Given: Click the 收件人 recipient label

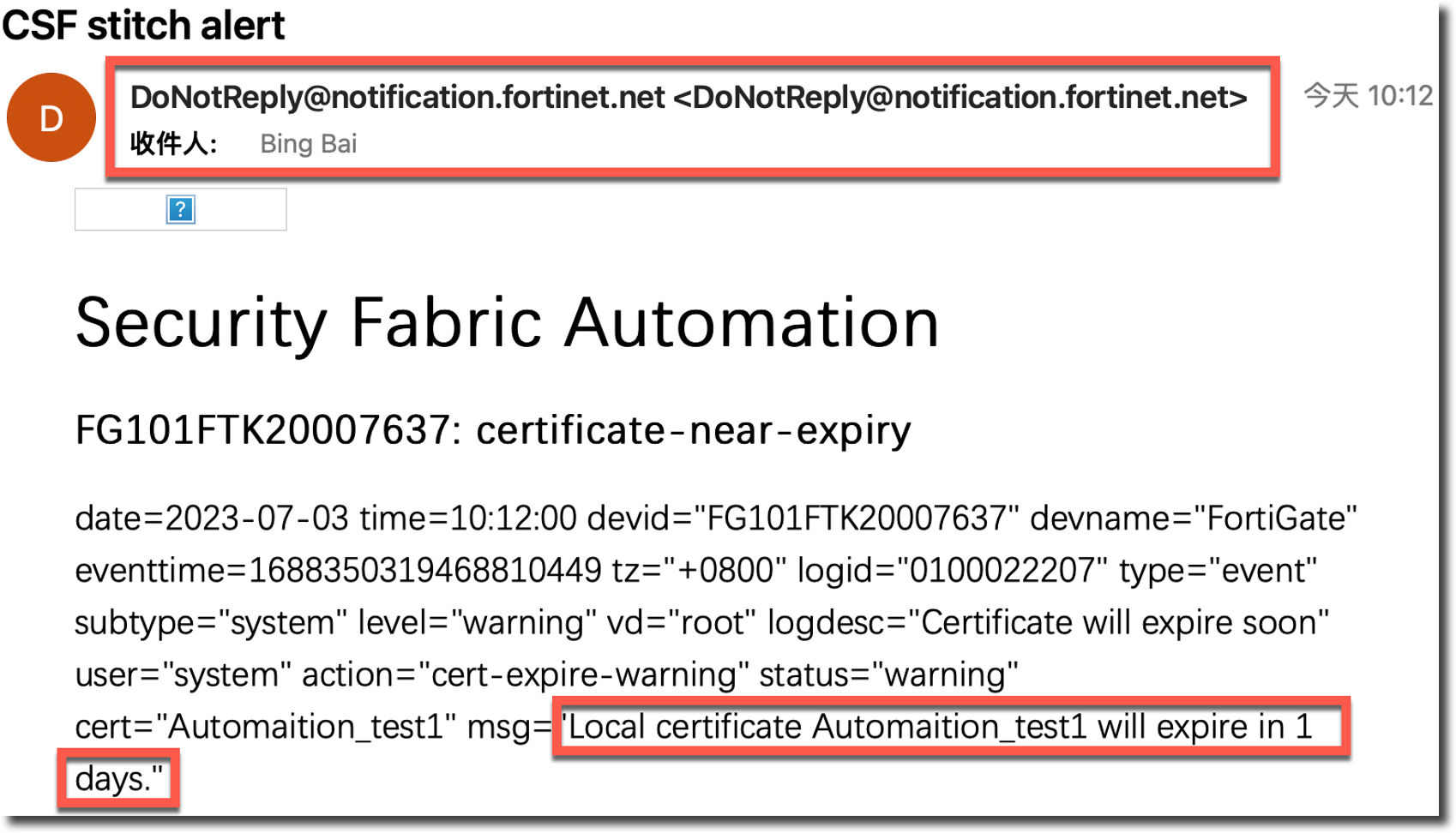Looking at the screenshot, I should pyautogui.click(x=173, y=144).
